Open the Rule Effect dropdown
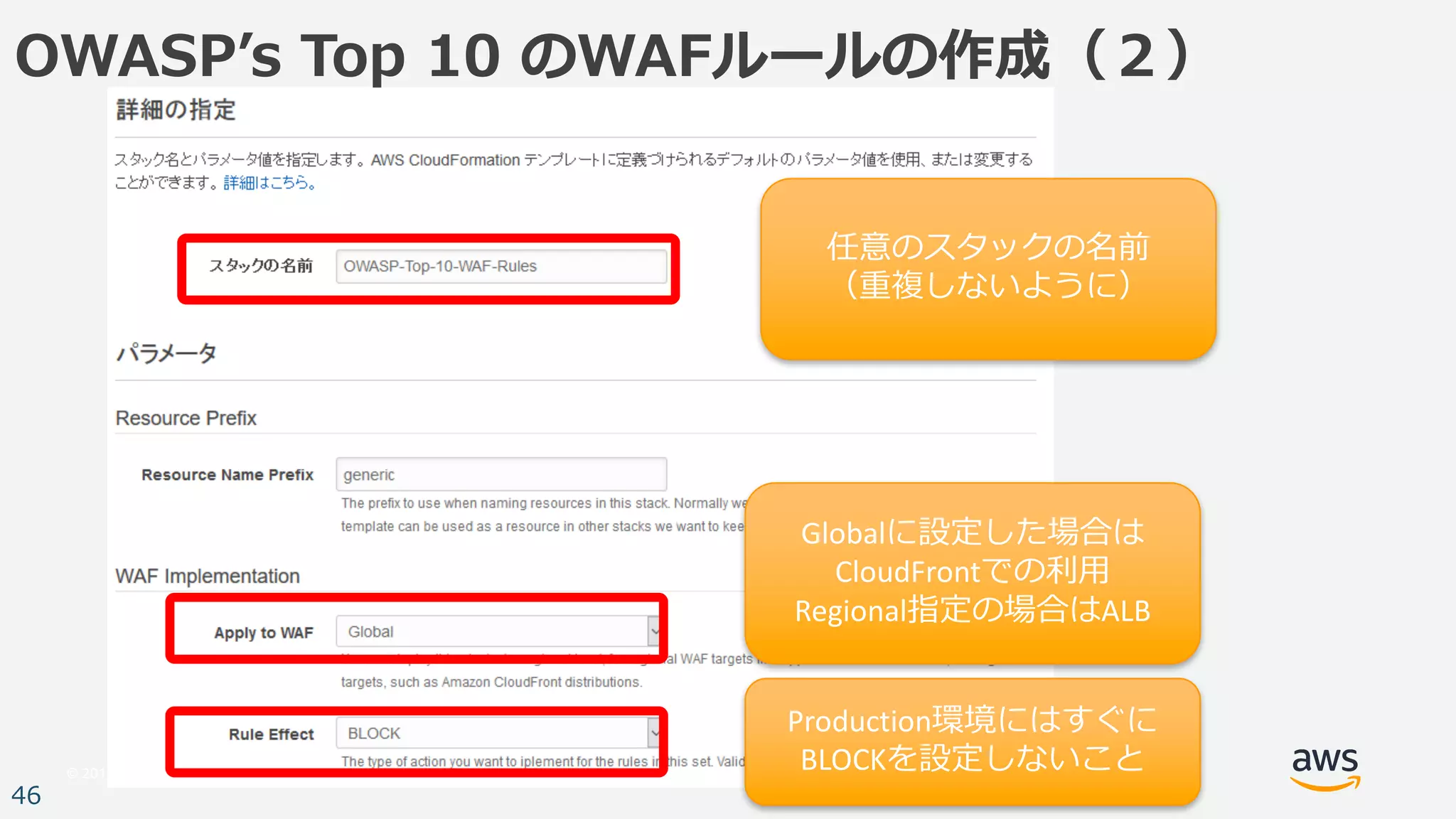The width and height of the screenshot is (1456, 819). click(x=497, y=733)
